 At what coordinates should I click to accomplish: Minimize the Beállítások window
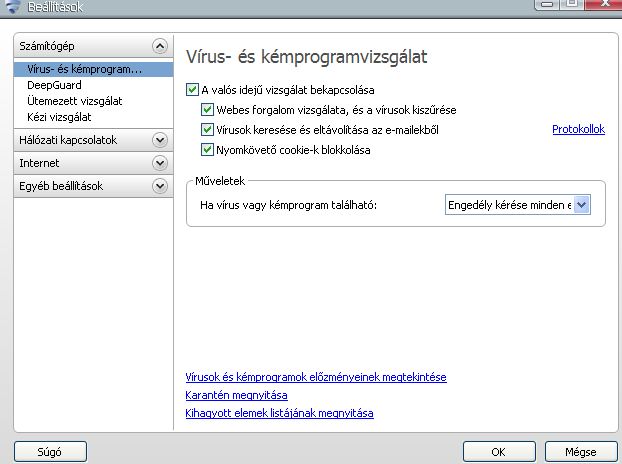click(547, 4)
